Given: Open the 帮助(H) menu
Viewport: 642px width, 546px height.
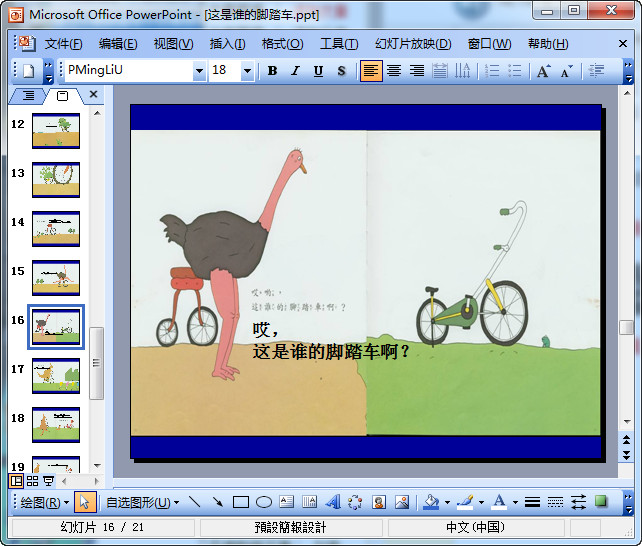Looking at the screenshot, I should 548,44.
